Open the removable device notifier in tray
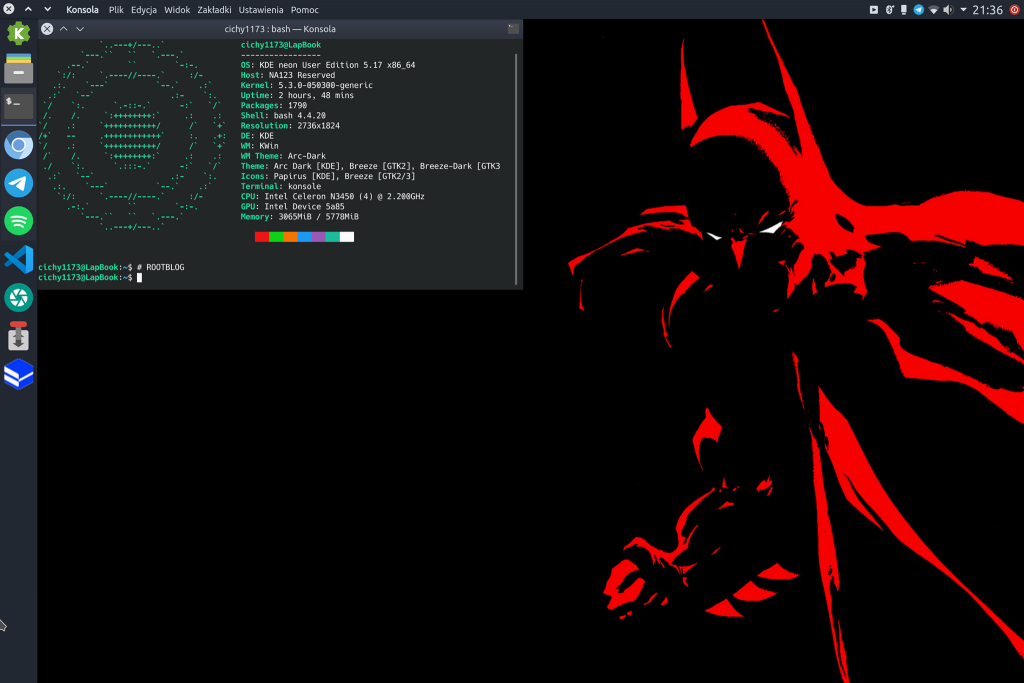 click(x=903, y=9)
